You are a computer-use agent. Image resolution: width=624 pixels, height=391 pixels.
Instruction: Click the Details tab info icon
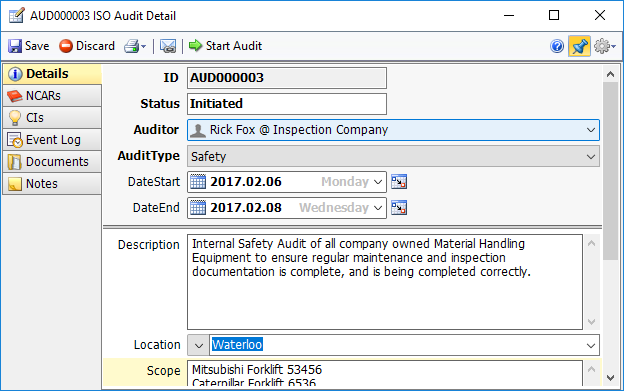point(15,74)
